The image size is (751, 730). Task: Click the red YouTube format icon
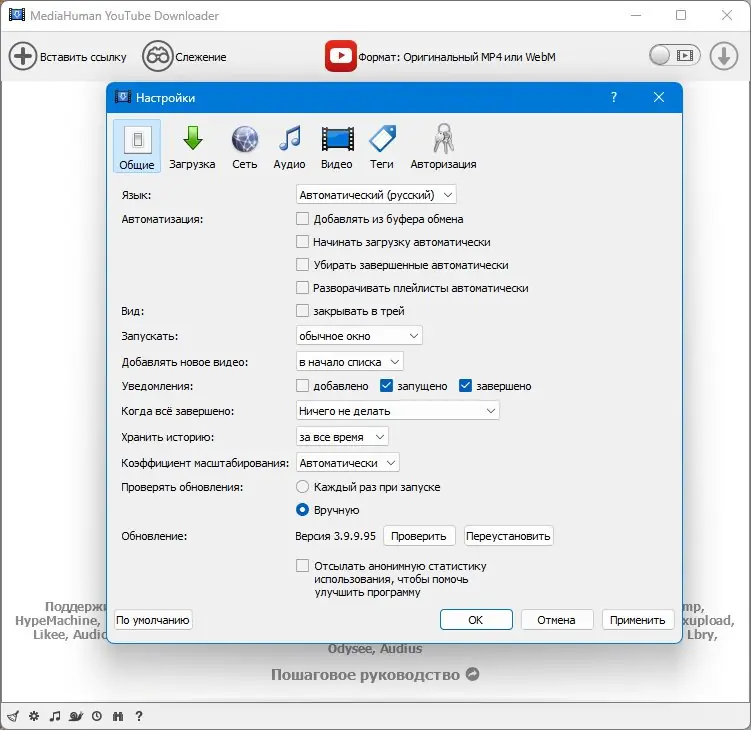click(341, 56)
